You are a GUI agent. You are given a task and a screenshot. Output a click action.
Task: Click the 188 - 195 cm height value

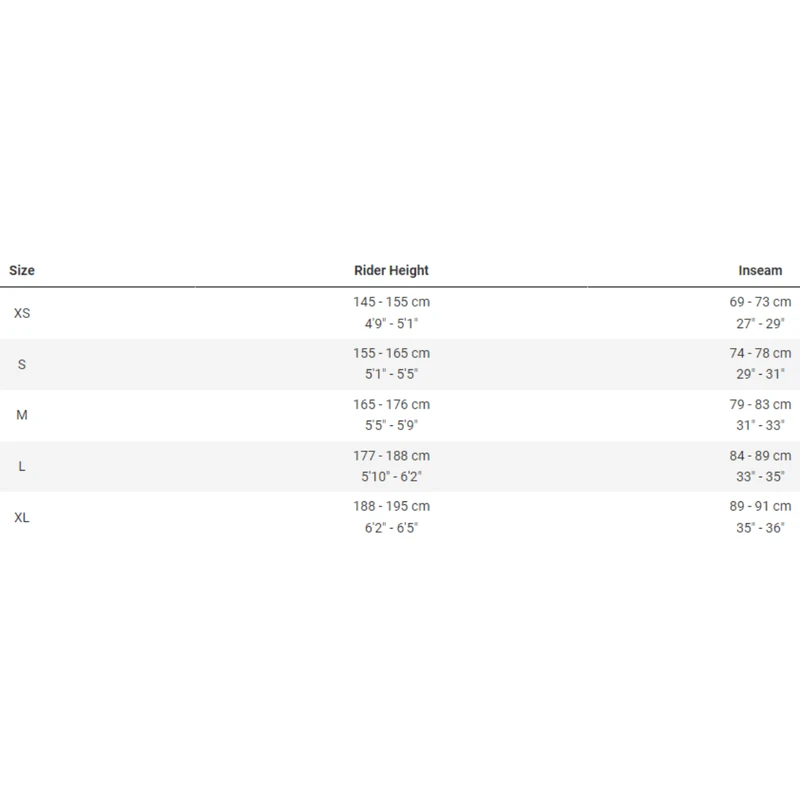pos(391,506)
